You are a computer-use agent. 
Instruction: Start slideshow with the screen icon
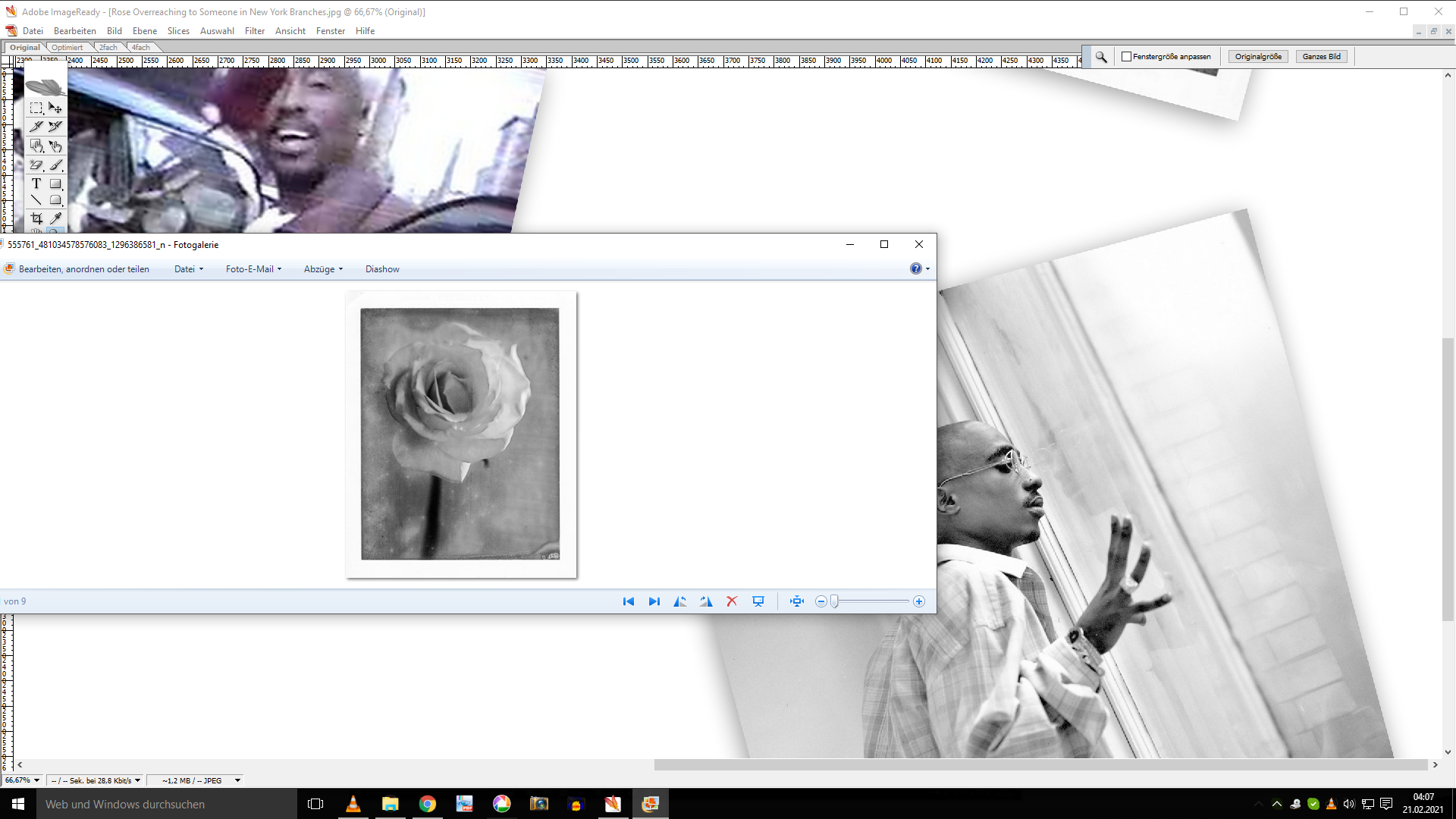pos(758,601)
